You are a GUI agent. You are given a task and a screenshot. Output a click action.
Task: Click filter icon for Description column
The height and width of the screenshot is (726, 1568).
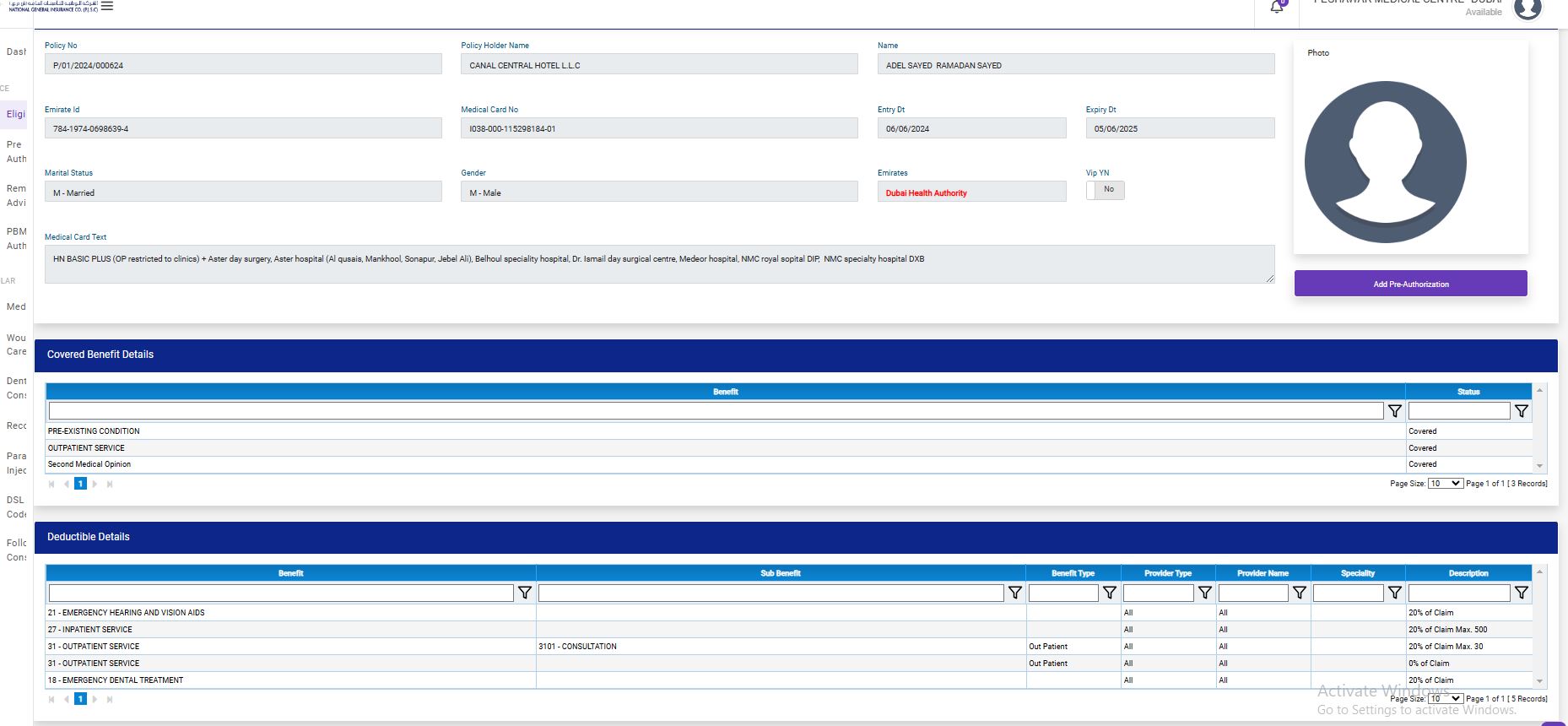click(1521, 593)
